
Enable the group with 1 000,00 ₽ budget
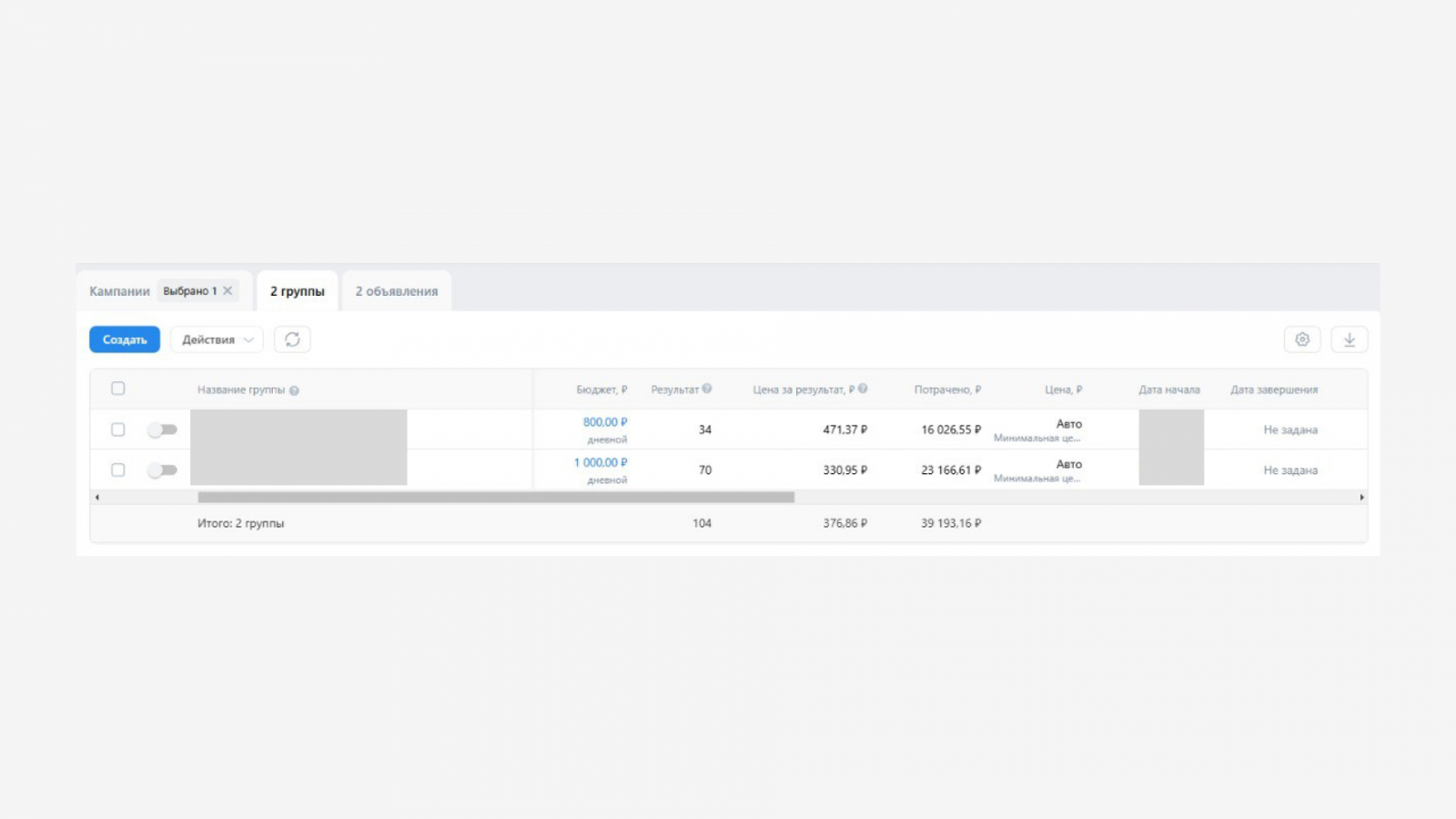pyautogui.click(x=162, y=470)
